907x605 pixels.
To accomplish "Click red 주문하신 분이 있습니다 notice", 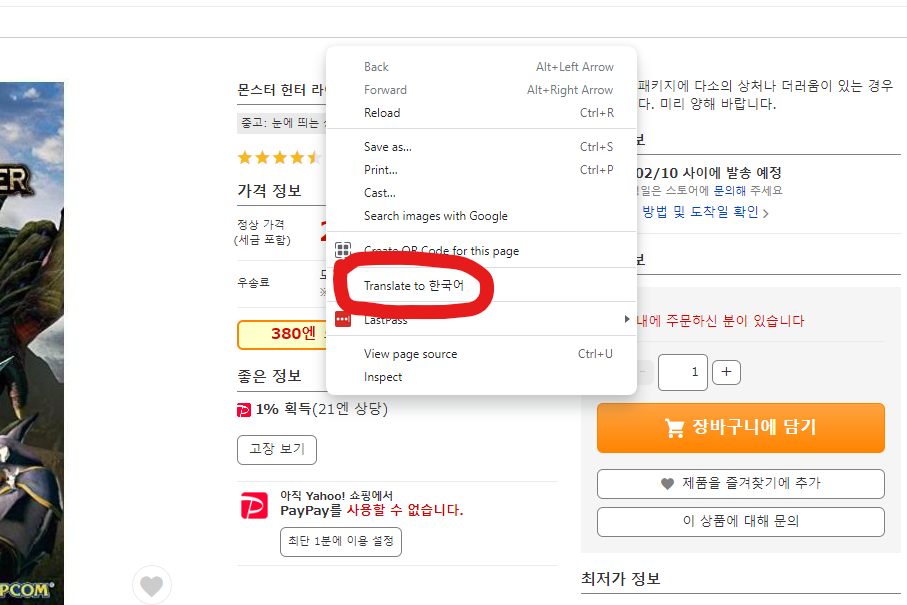I will click(x=720, y=321).
